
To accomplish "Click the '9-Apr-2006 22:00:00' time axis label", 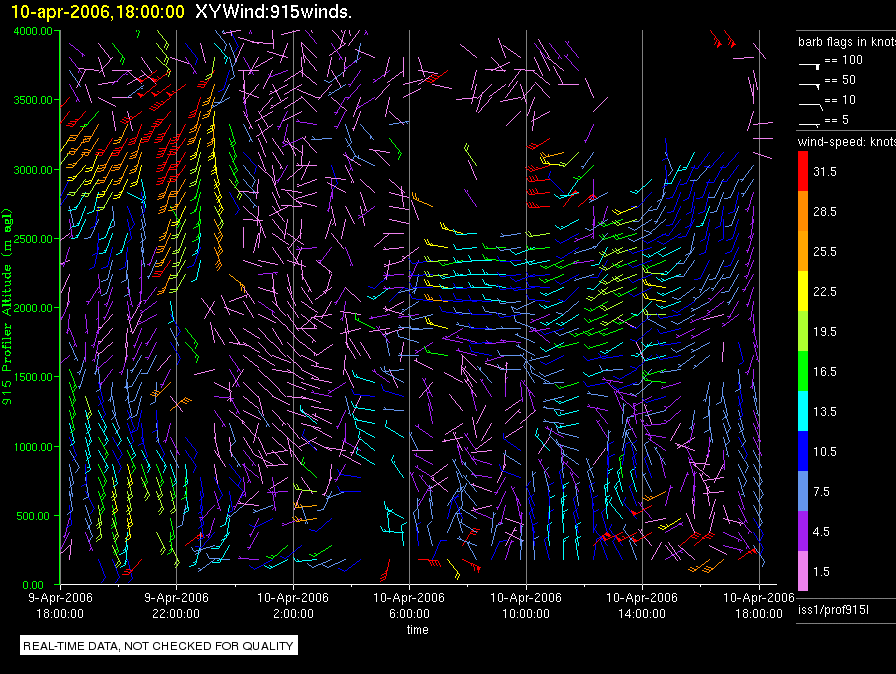I will point(176,605).
